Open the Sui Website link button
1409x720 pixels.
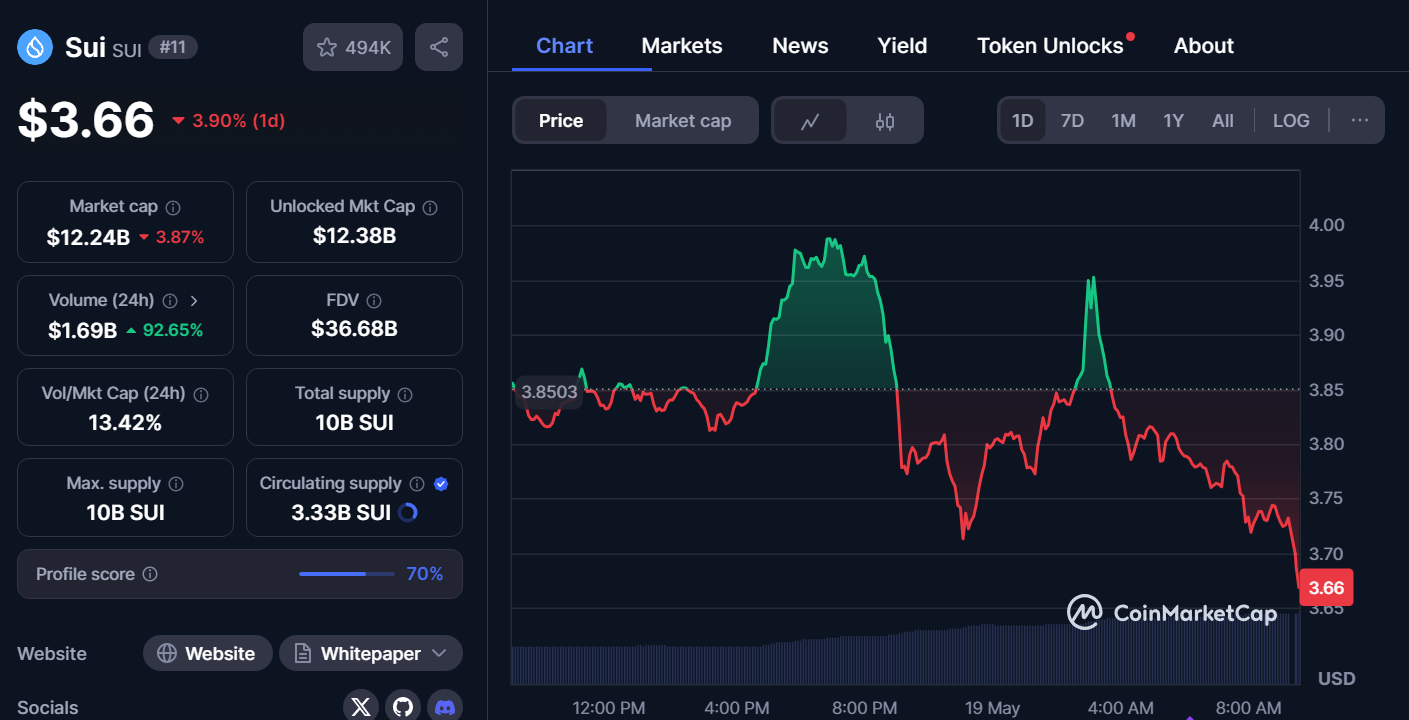(207, 654)
